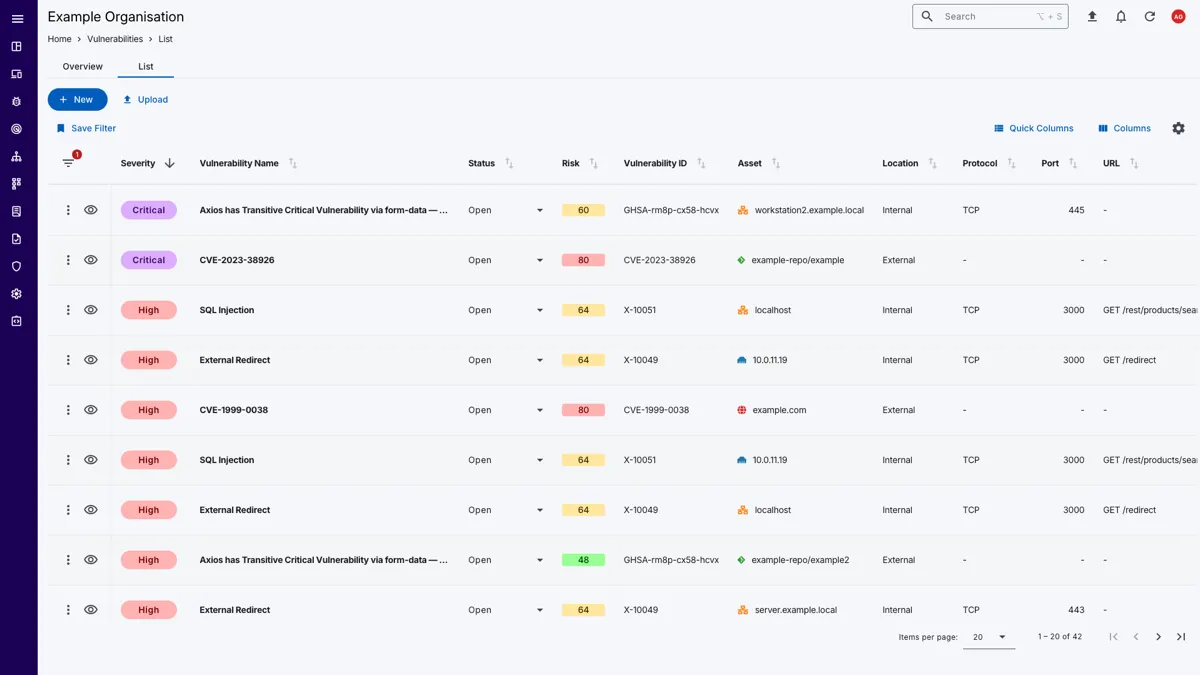This screenshot has width=1200, height=675.
Task: Go to the next page arrow
Action: [1158, 637]
